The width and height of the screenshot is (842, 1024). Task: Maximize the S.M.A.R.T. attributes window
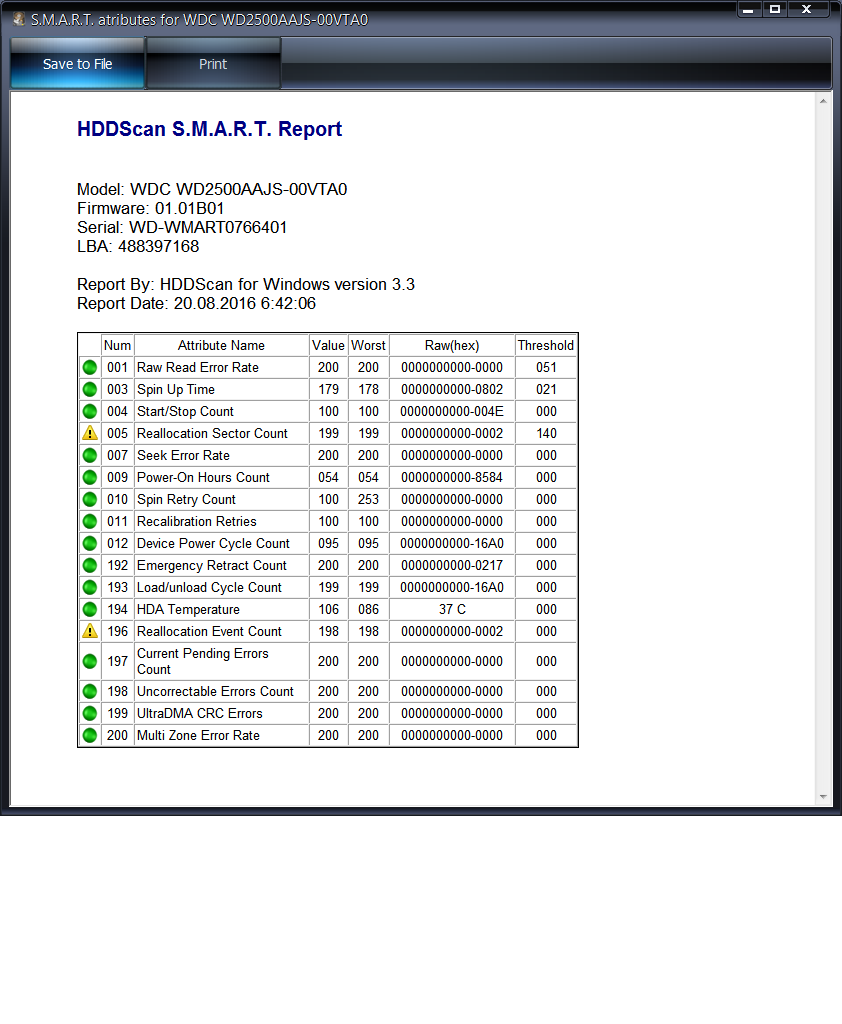click(x=775, y=9)
